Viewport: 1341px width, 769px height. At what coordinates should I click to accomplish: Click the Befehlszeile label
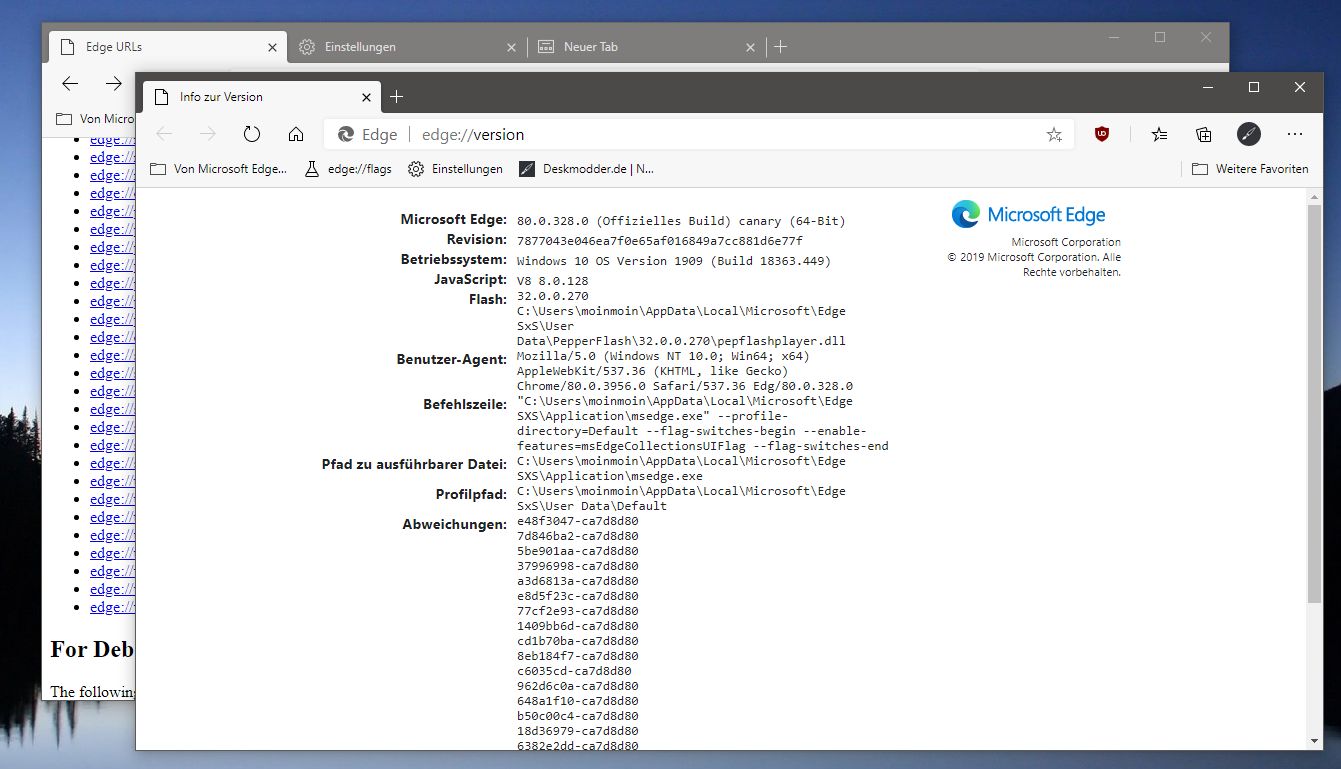(x=465, y=404)
